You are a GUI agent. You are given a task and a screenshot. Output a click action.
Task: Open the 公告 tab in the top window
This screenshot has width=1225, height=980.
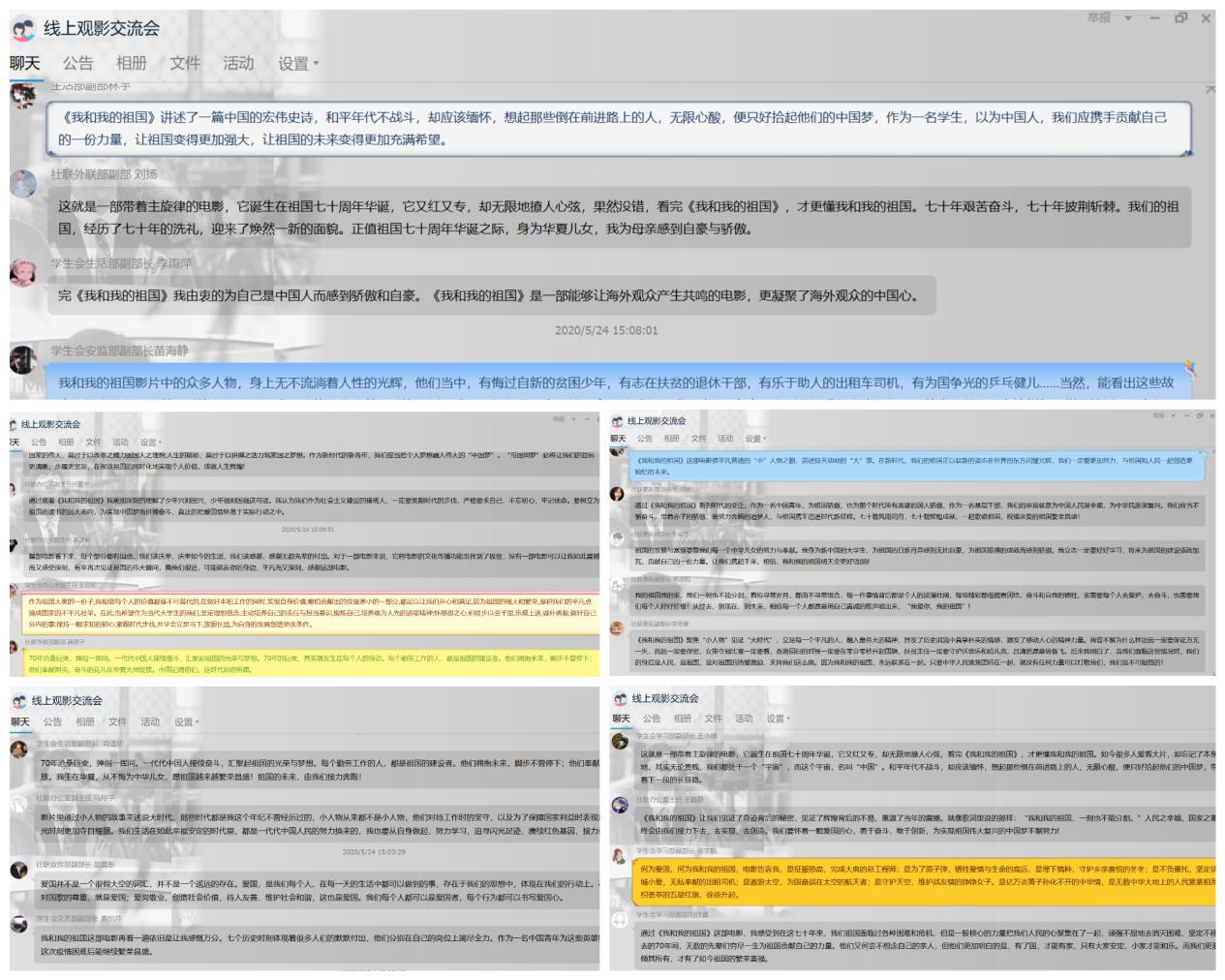78,64
